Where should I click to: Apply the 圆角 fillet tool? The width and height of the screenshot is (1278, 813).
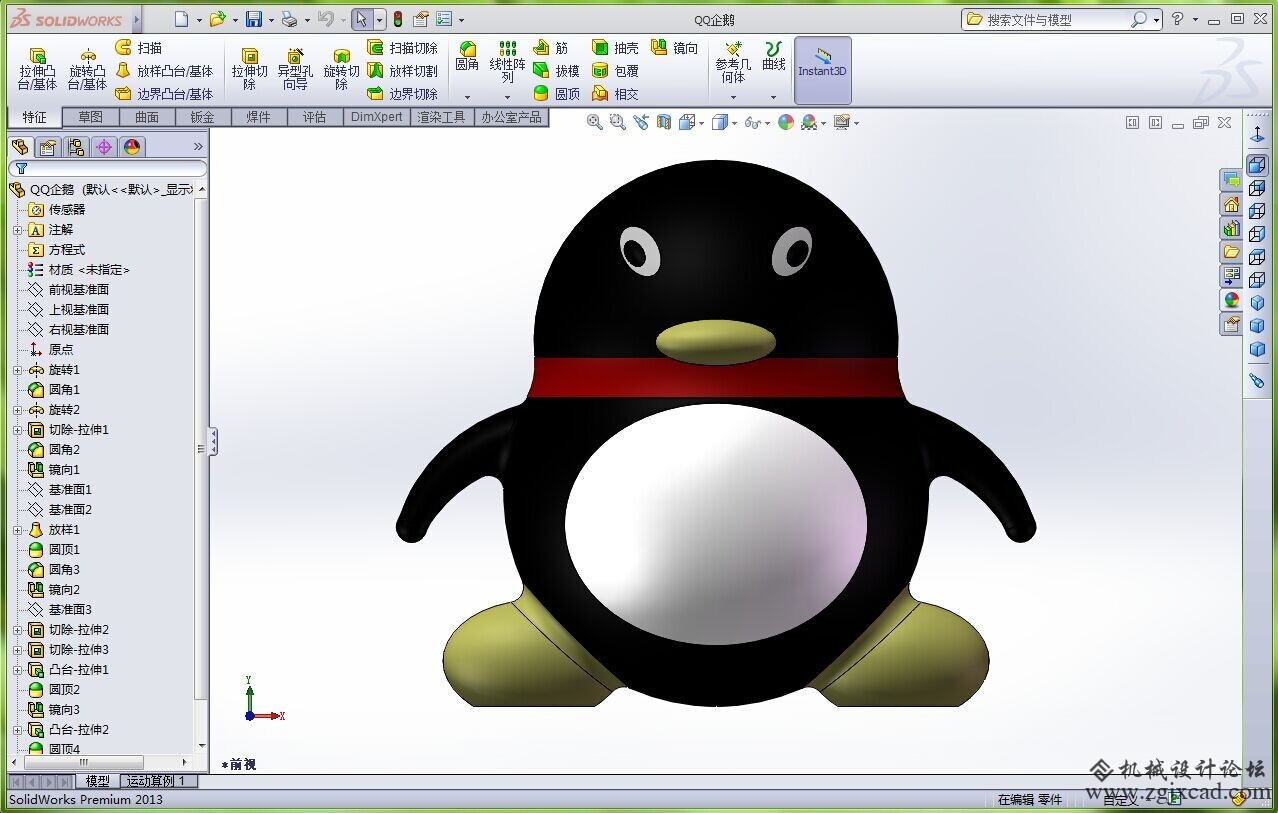(x=467, y=57)
